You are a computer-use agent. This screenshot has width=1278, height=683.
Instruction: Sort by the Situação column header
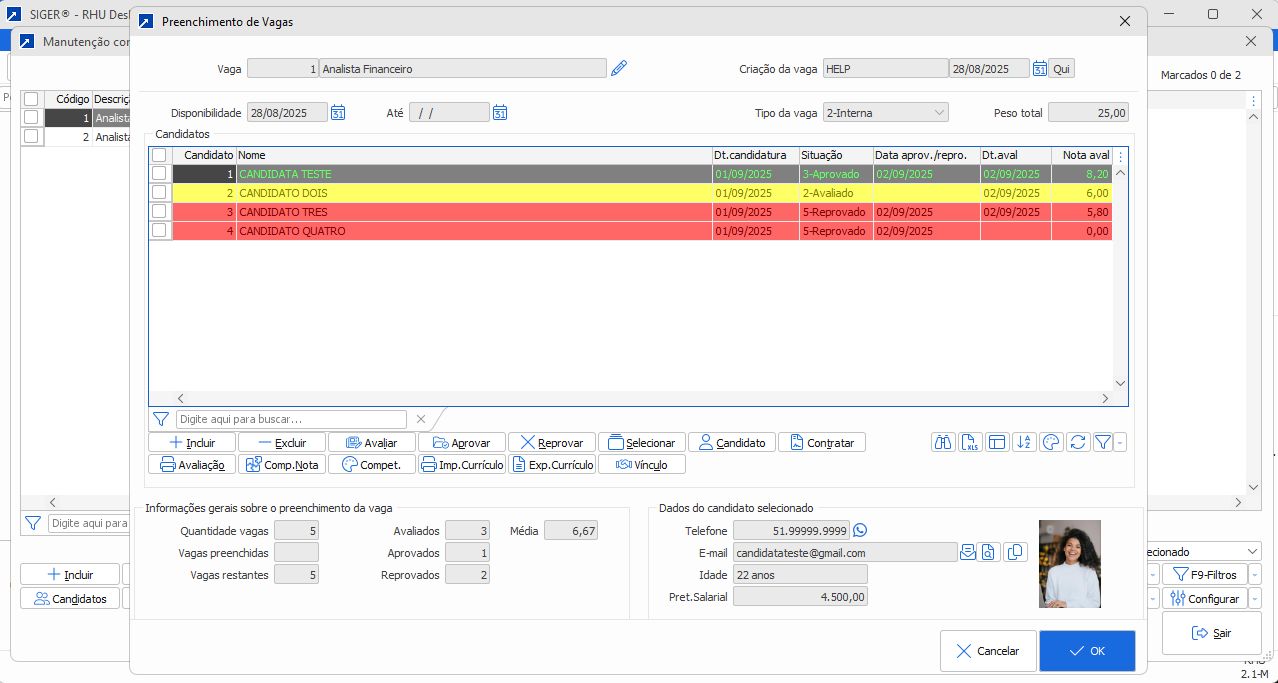(x=835, y=155)
